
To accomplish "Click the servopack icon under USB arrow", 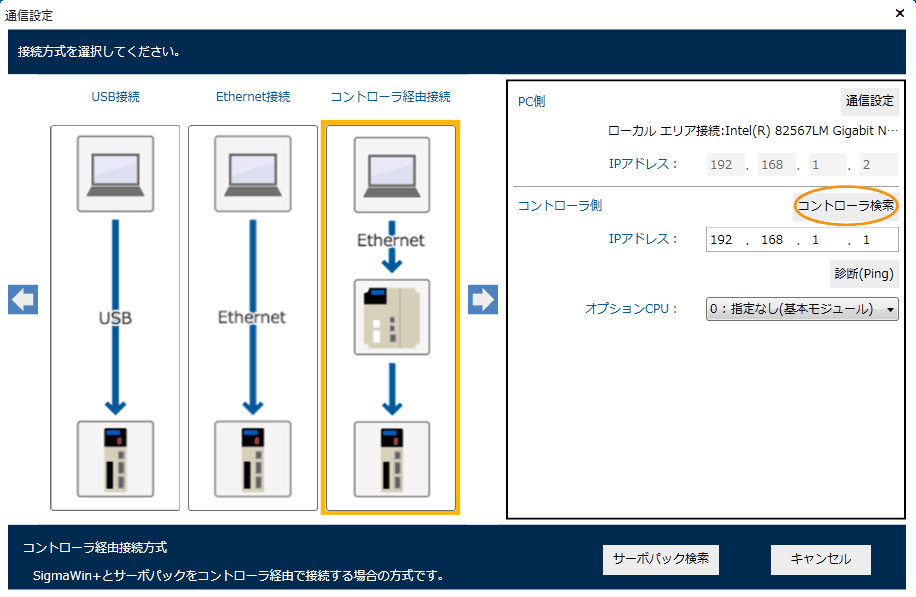I will click(x=115, y=458).
